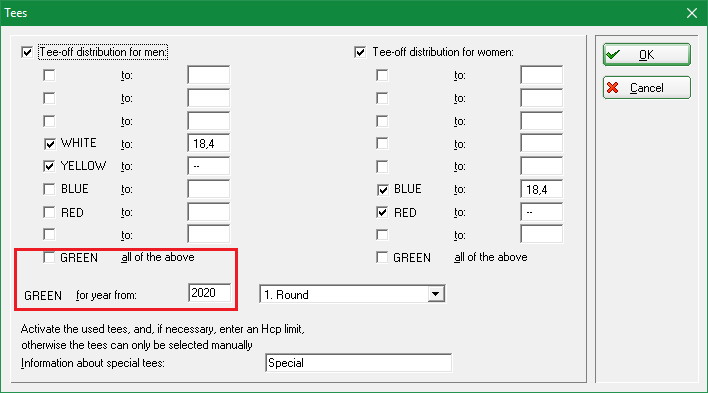This screenshot has height=393, width=708.
Task: Uncheck the men's WHITE tee checkbox
Action: pyautogui.click(x=49, y=144)
